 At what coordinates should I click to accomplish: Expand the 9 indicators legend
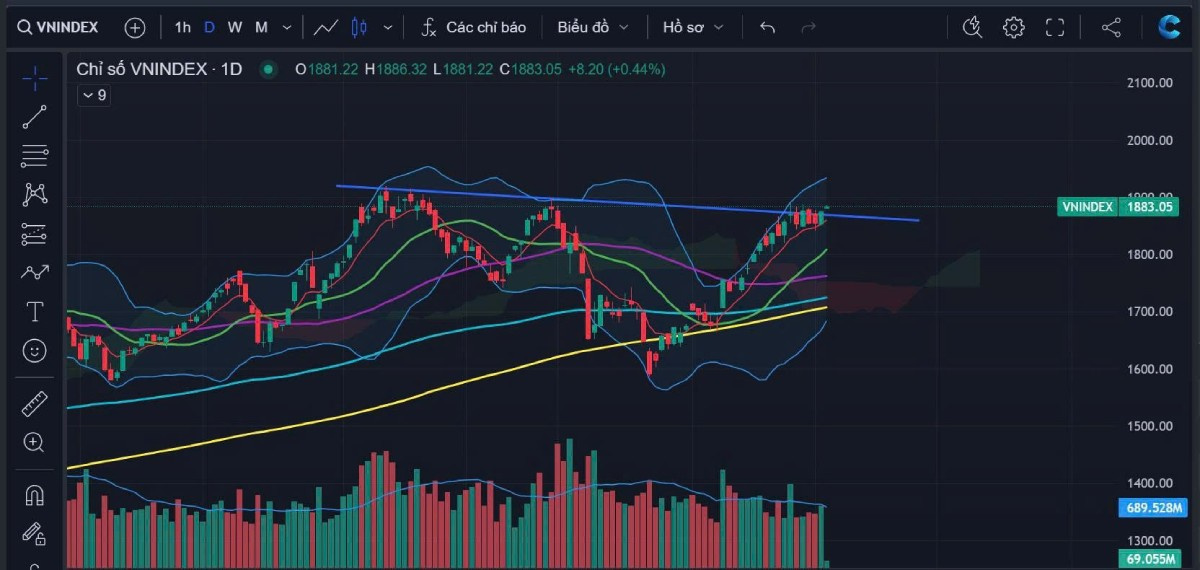point(95,95)
